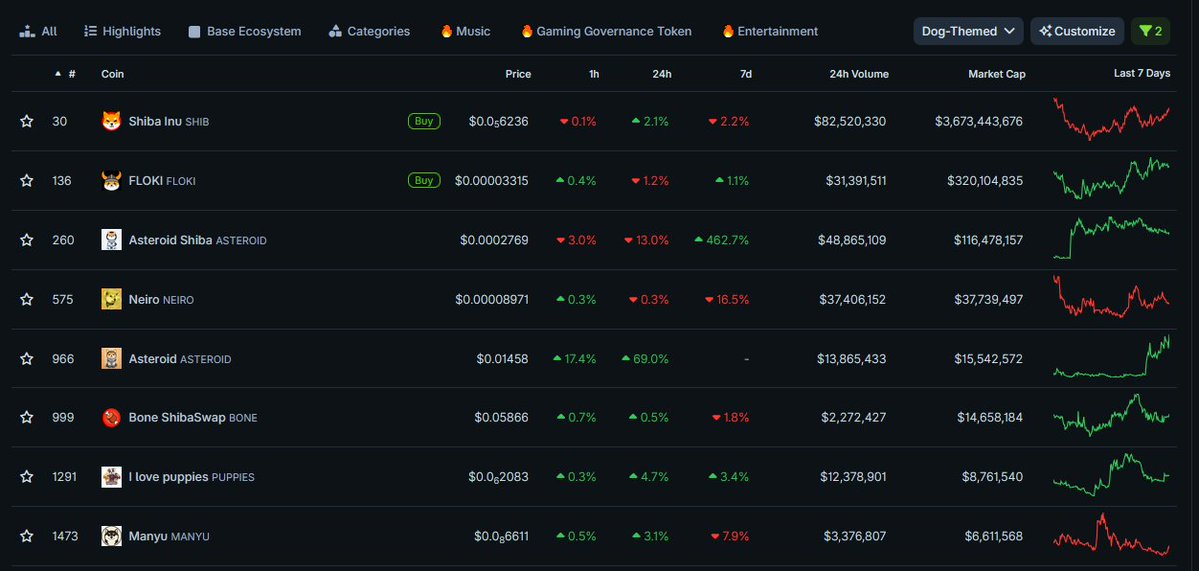Toggle Manyu watchlist star
This screenshot has width=1199, height=571.
pos(27,536)
